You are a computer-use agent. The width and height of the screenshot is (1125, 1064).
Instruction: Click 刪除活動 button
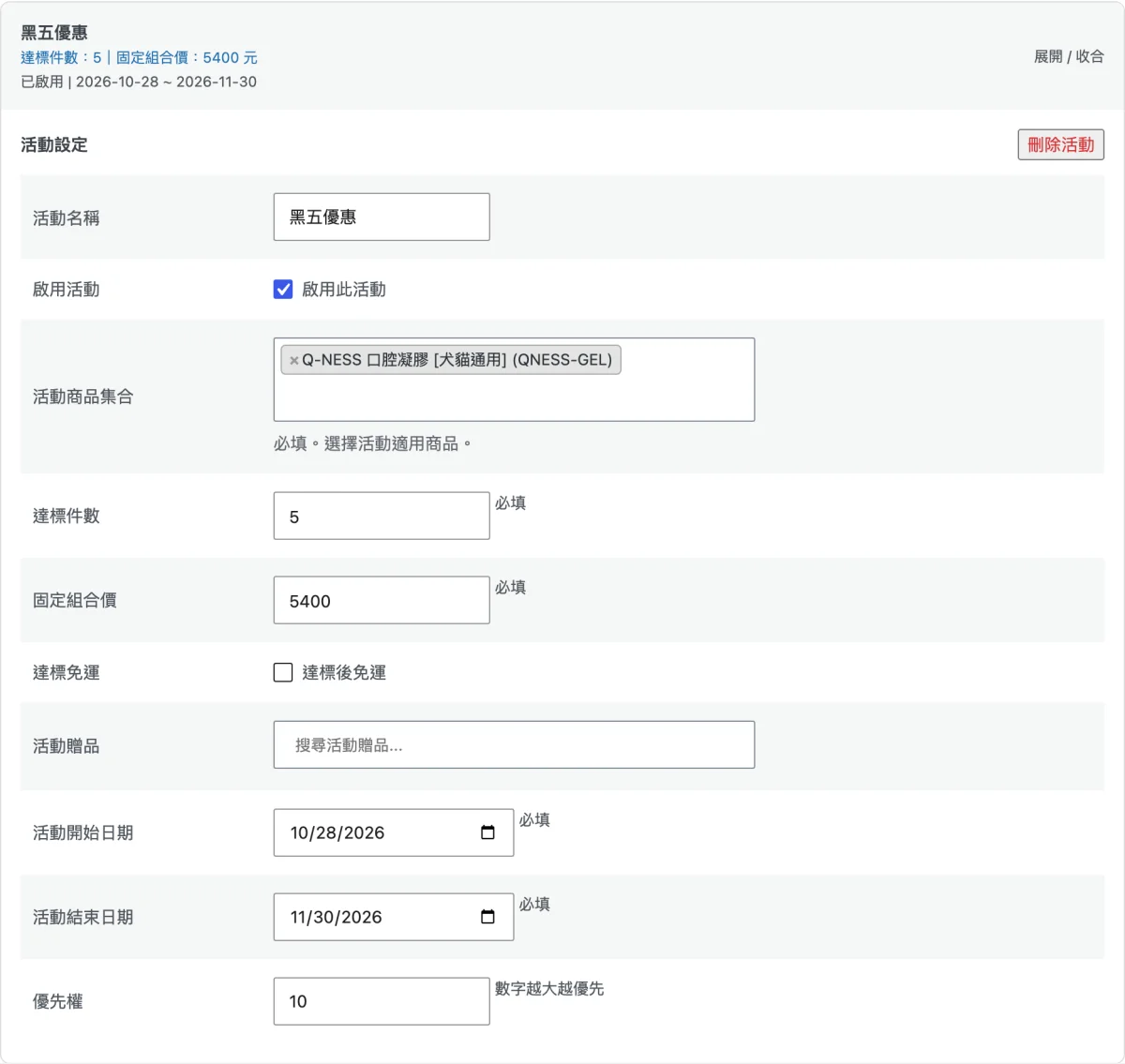pos(1061,144)
